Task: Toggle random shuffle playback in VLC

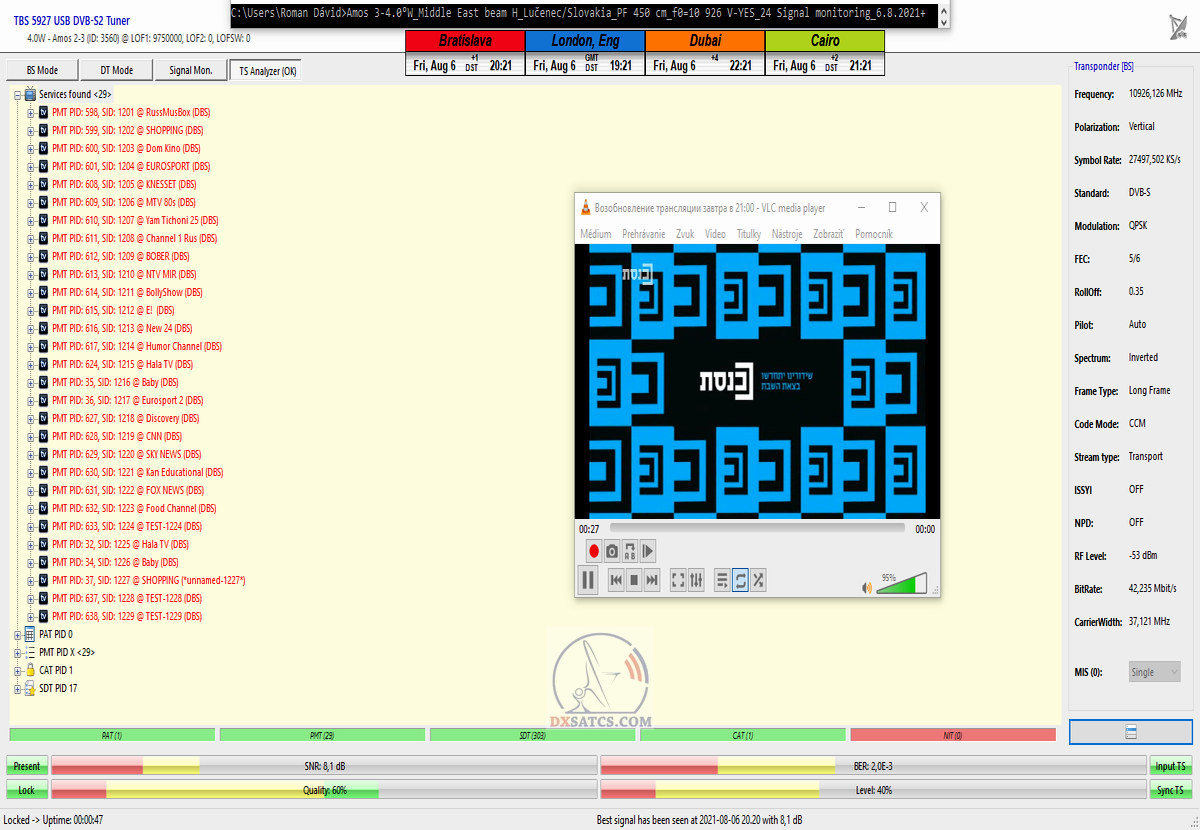Action: (x=758, y=580)
